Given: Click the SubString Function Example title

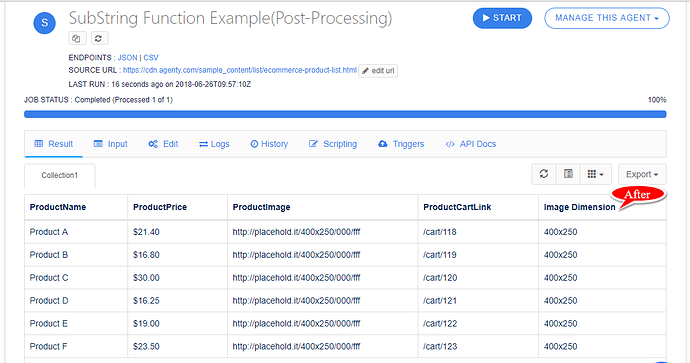Looking at the screenshot, I should 230,18.
